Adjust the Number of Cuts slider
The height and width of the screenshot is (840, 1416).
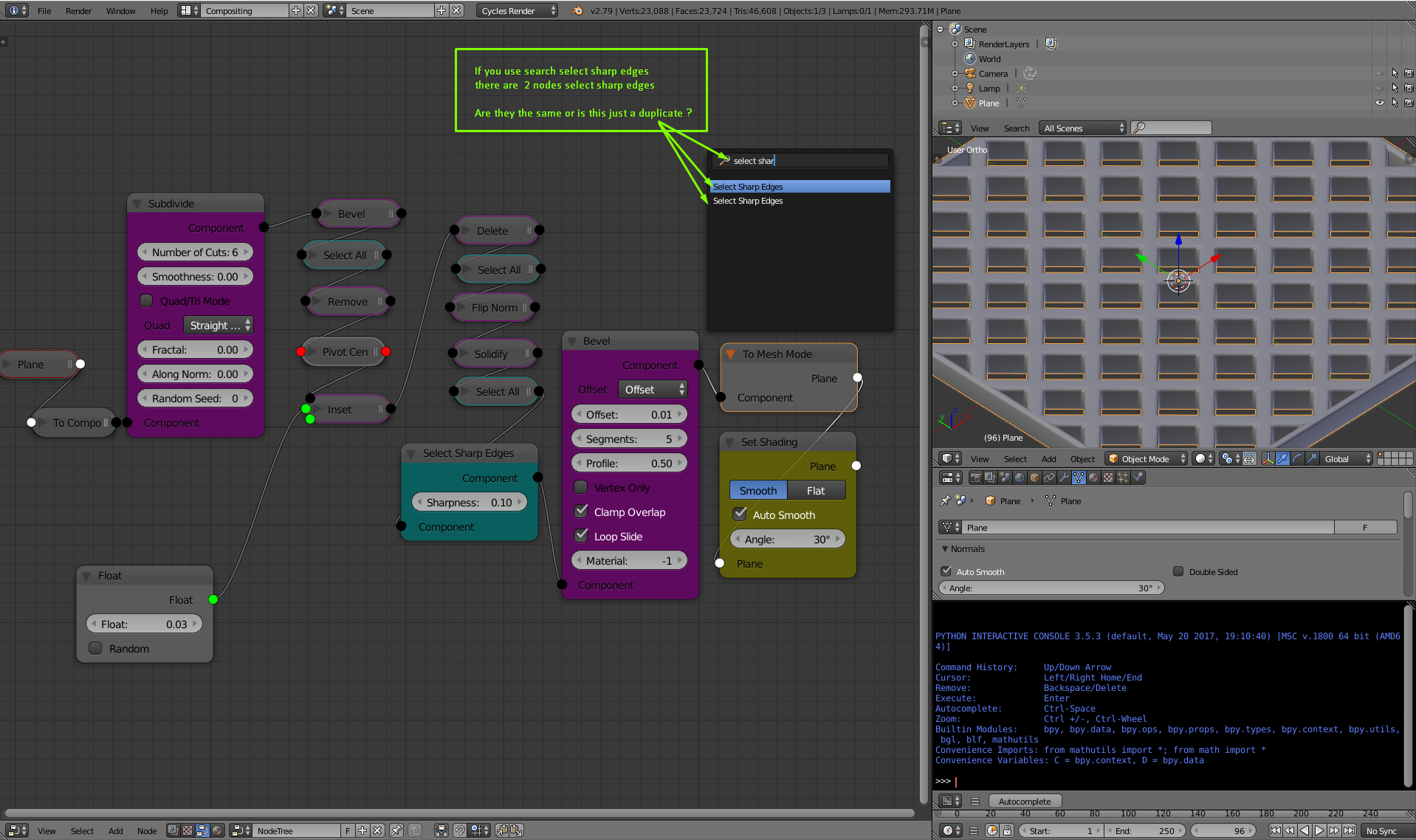[x=195, y=252]
